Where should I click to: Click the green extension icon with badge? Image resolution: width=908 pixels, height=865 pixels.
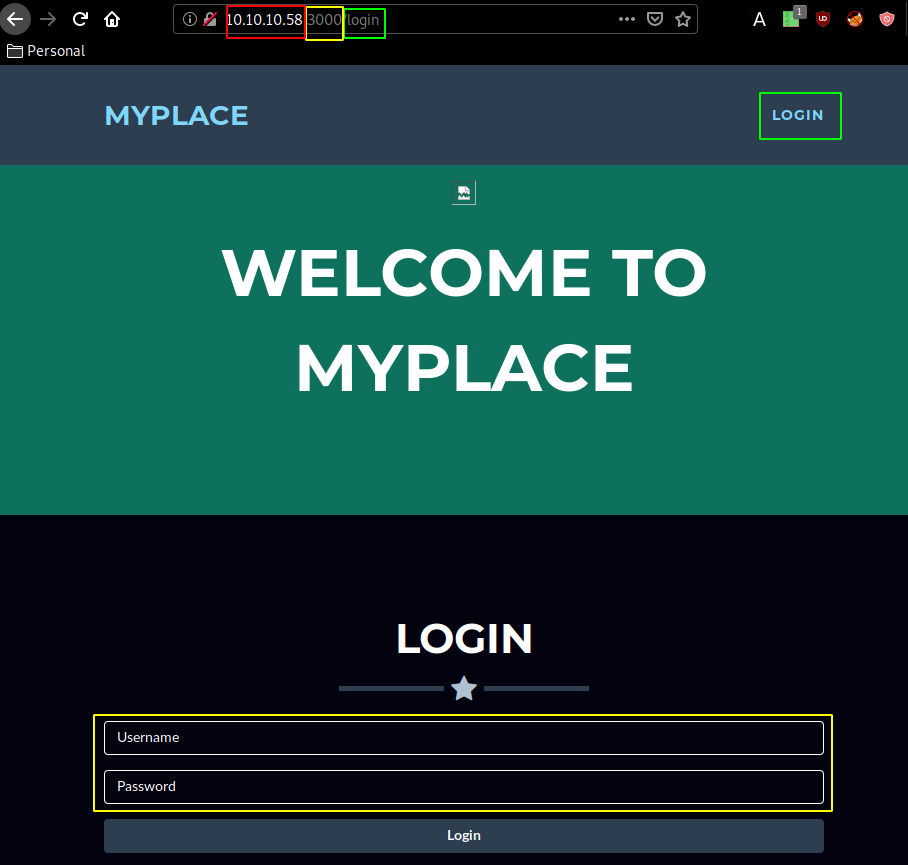click(791, 18)
